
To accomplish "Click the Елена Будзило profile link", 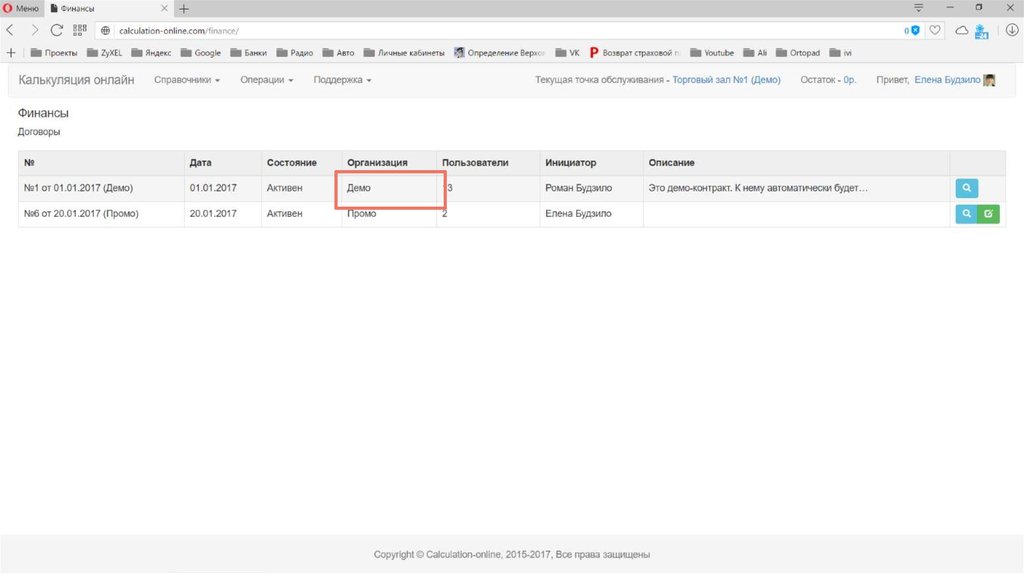I will coord(947,80).
